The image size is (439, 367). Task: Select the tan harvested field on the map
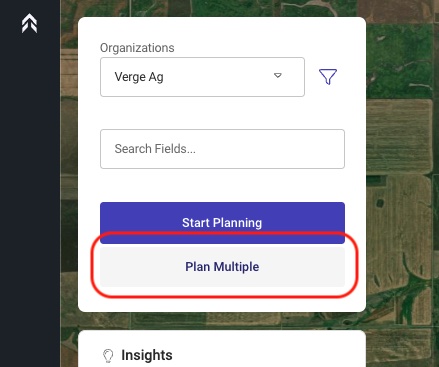(x=399, y=136)
